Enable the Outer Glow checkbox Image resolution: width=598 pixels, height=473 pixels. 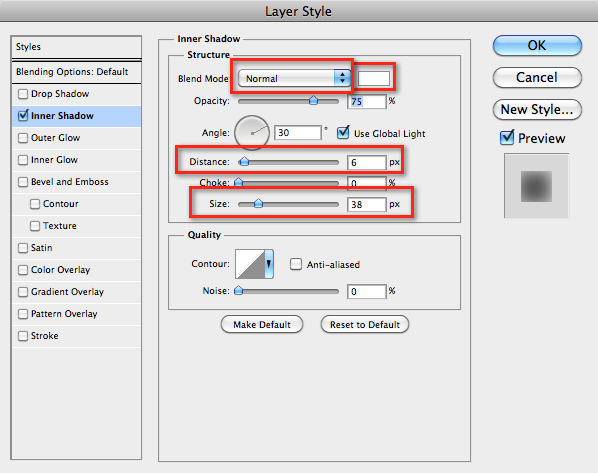23,138
